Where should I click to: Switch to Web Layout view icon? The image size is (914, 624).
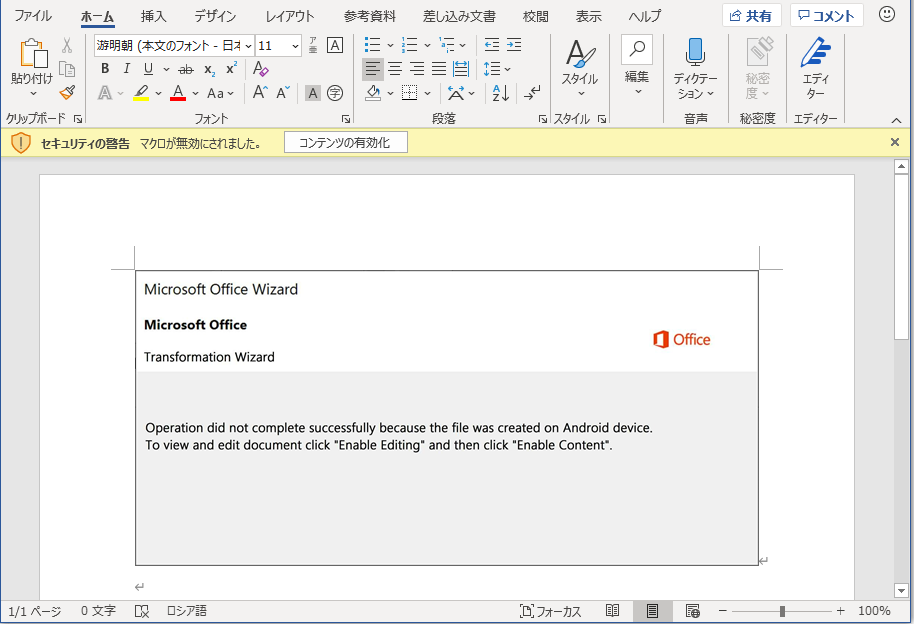click(x=692, y=611)
